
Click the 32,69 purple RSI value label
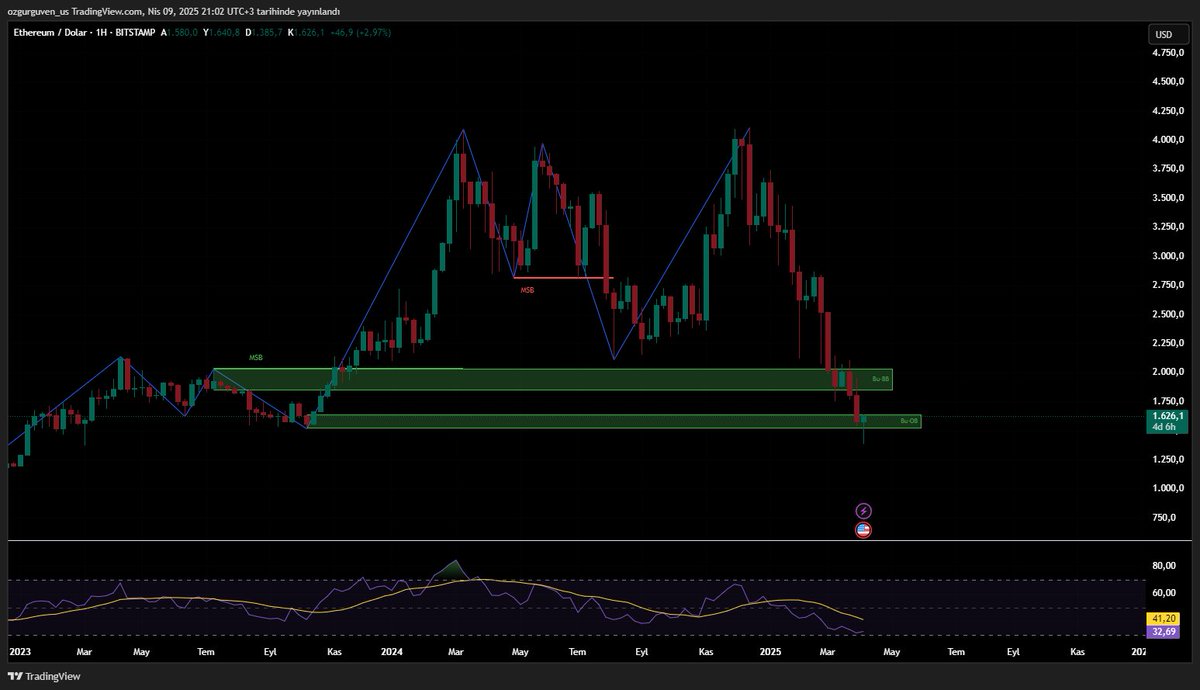[1165, 631]
